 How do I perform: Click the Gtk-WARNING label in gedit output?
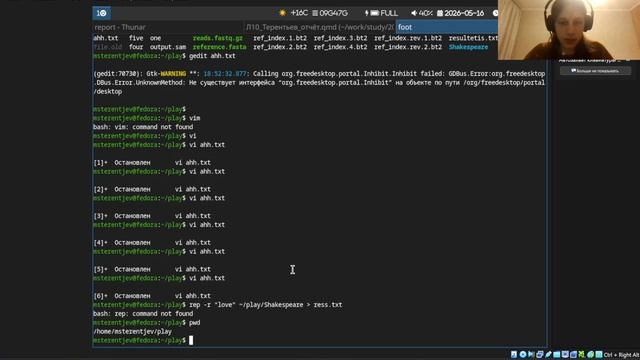coord(166,74)
